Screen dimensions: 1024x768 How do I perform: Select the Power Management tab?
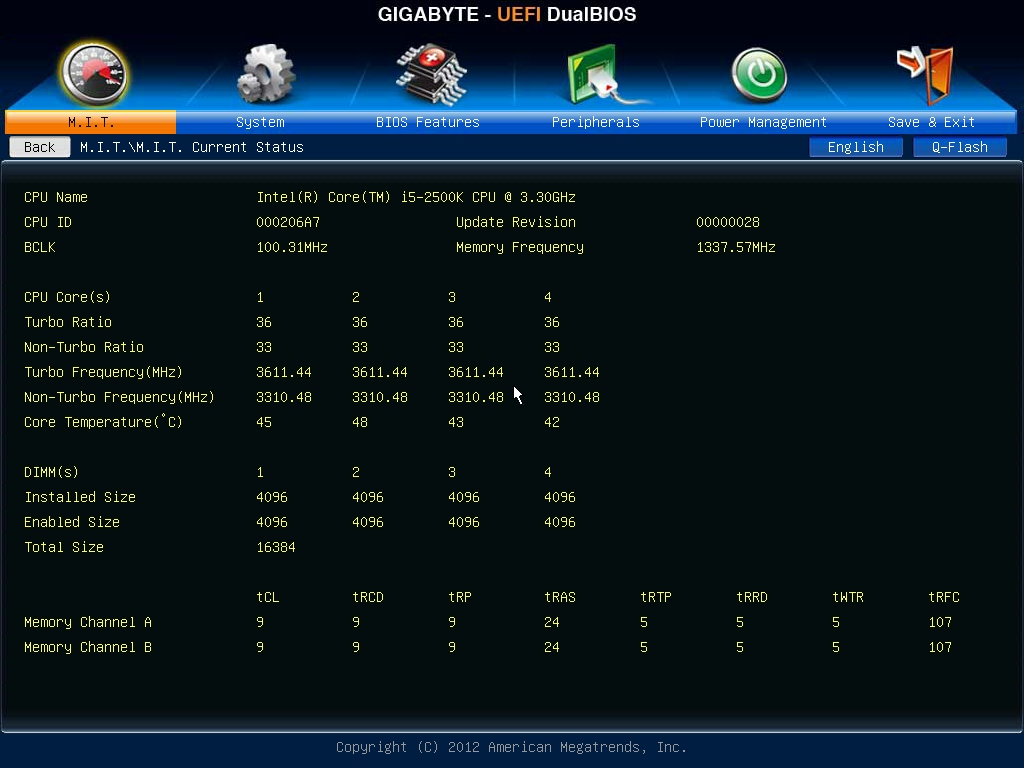(763, 122)
